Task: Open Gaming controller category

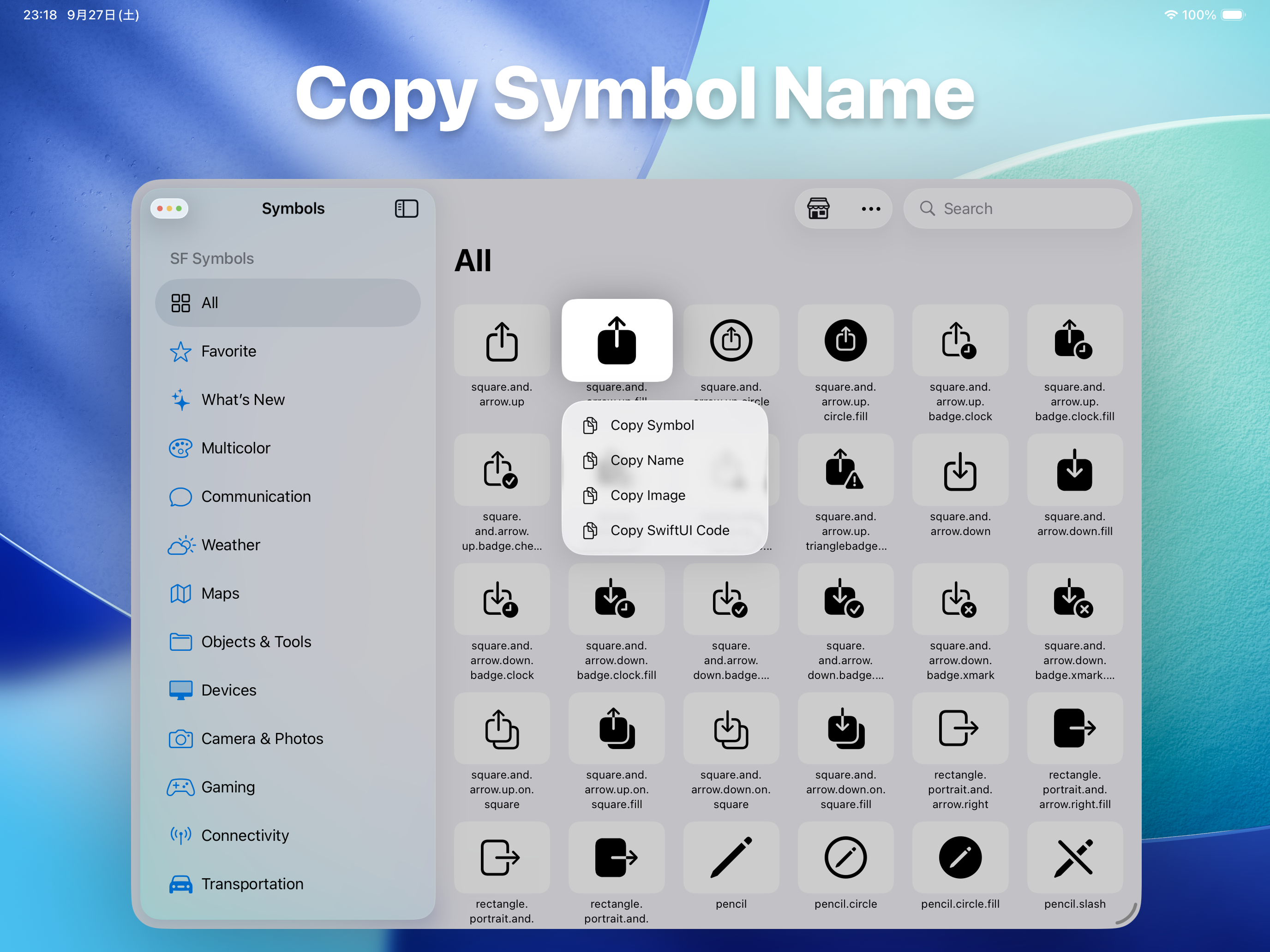Action: [228, 787]
